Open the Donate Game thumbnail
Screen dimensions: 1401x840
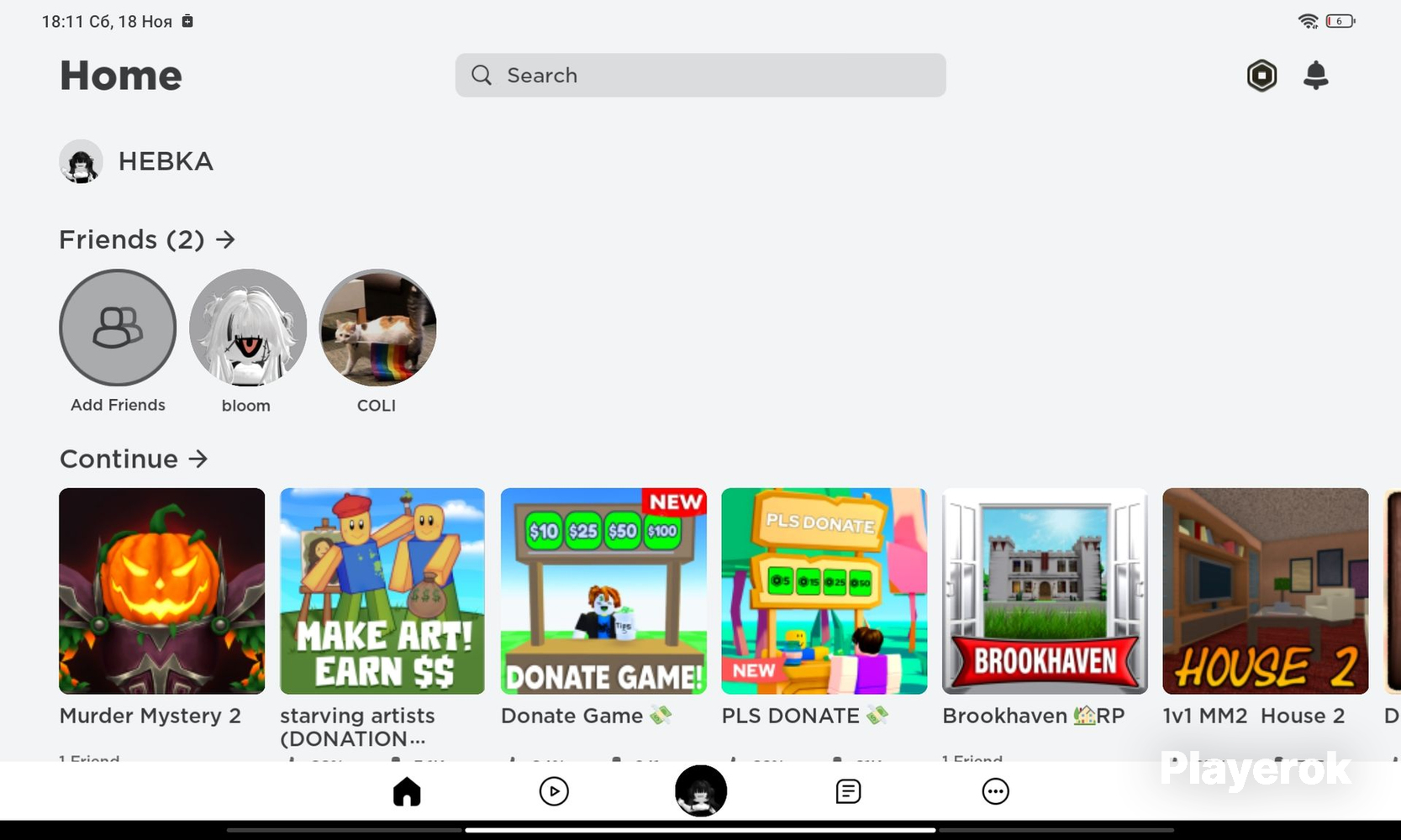(603, 591)
